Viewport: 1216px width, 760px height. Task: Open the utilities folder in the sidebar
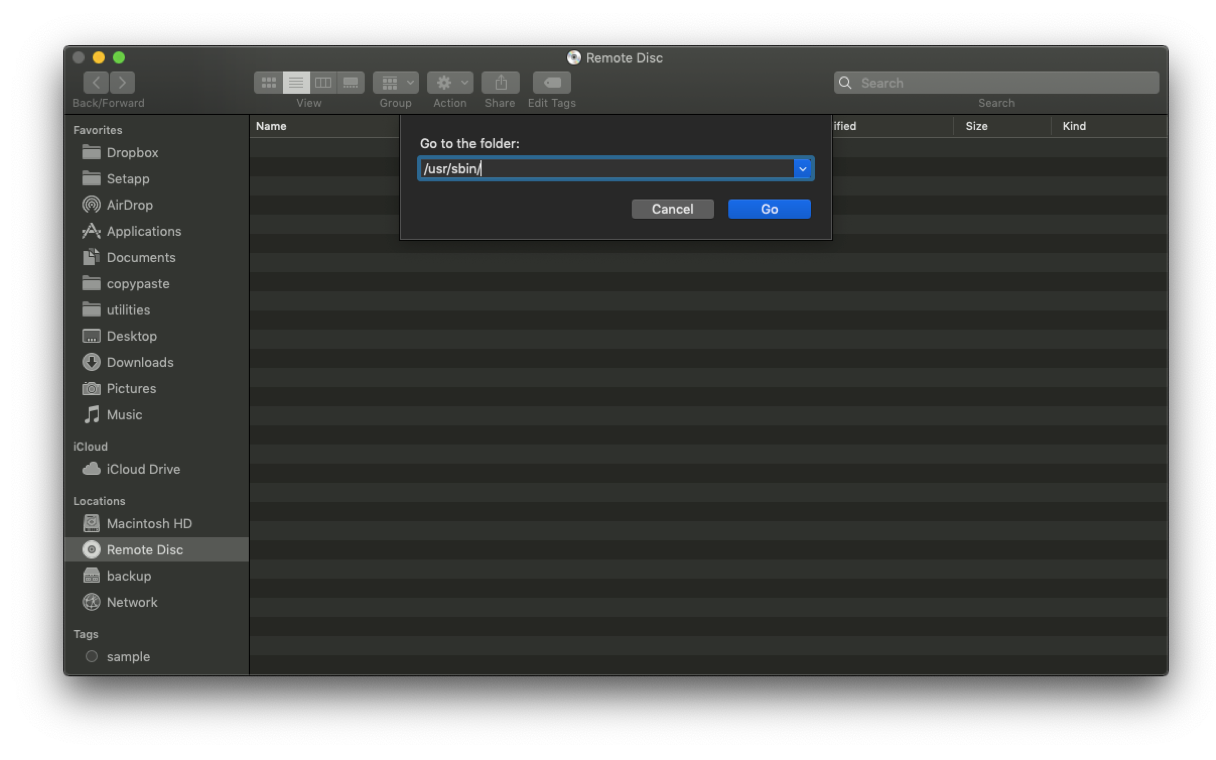click(156, 310)
